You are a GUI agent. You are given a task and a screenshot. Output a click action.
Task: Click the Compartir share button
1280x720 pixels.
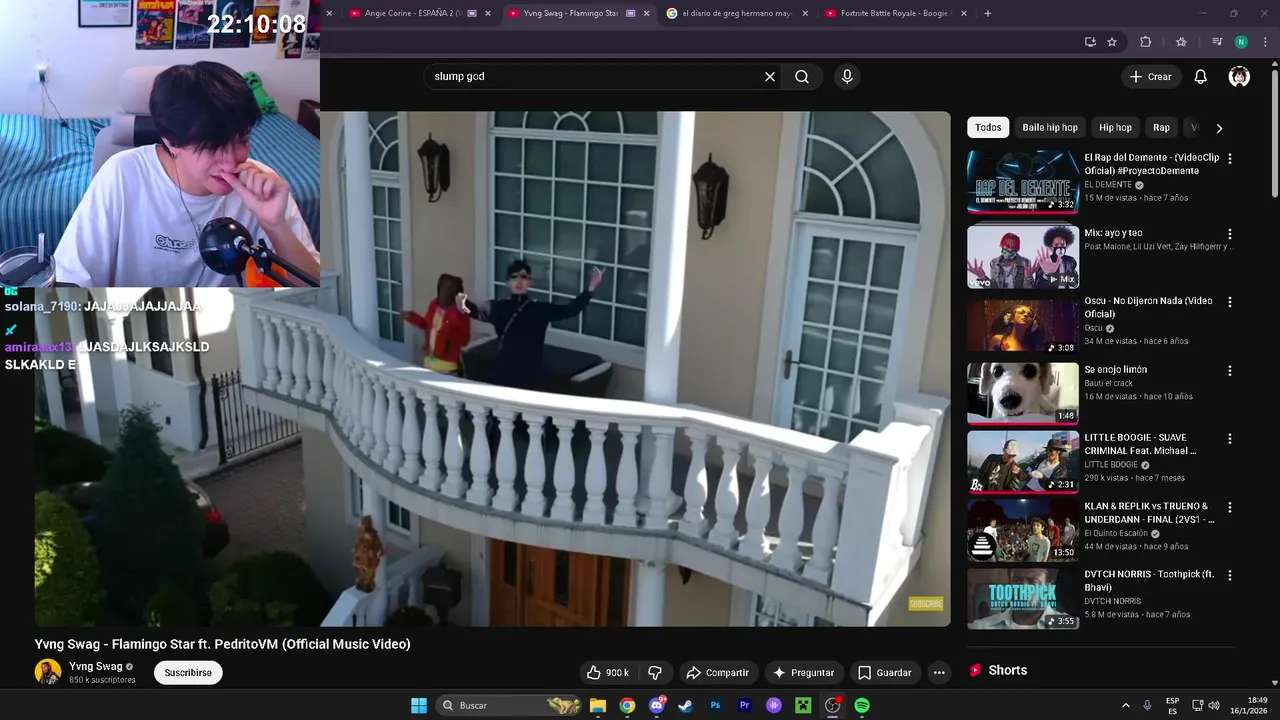pyautogui.click(x=717, y=673)
